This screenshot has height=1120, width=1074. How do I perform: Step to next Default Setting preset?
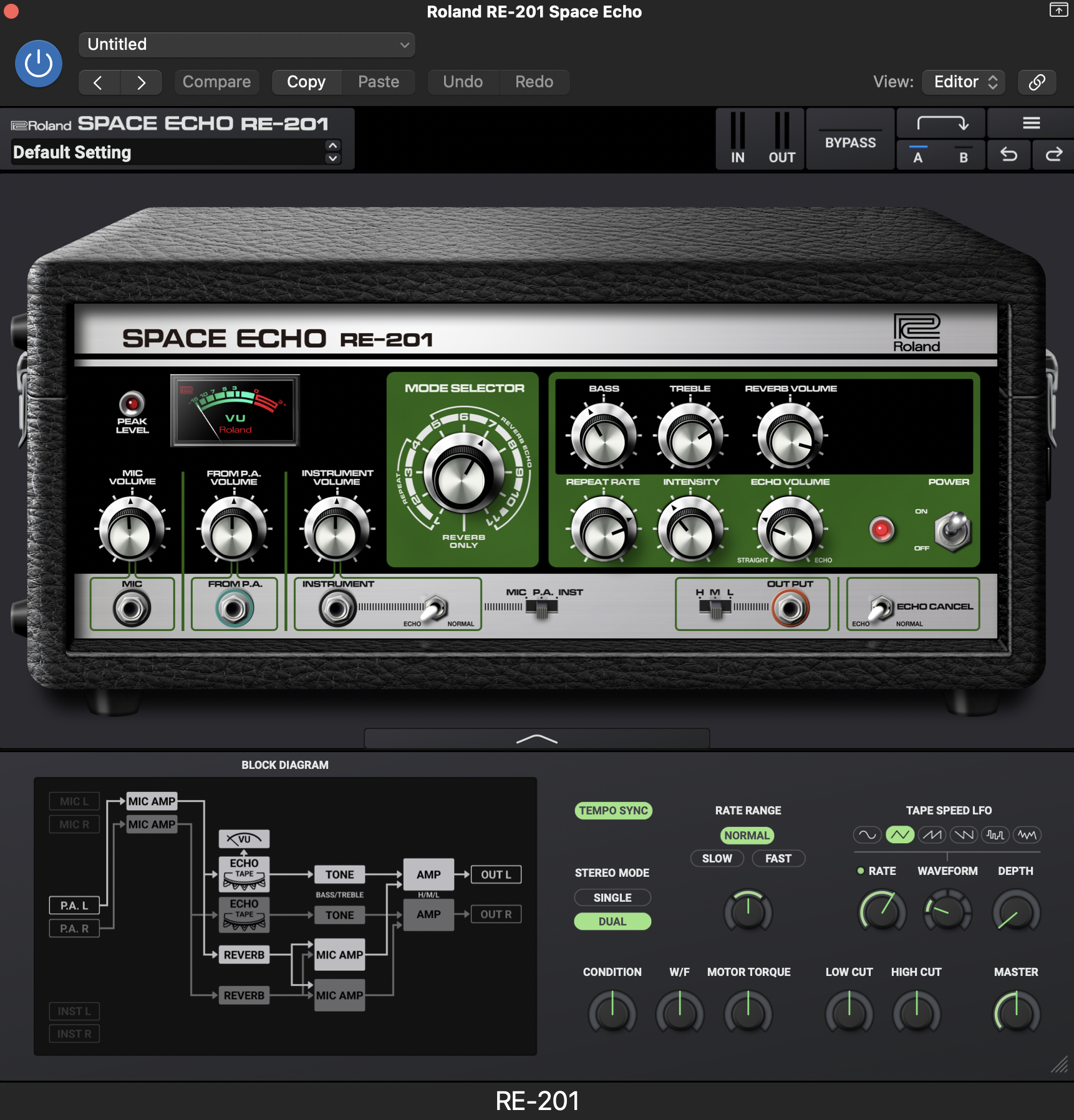(333, 158)
